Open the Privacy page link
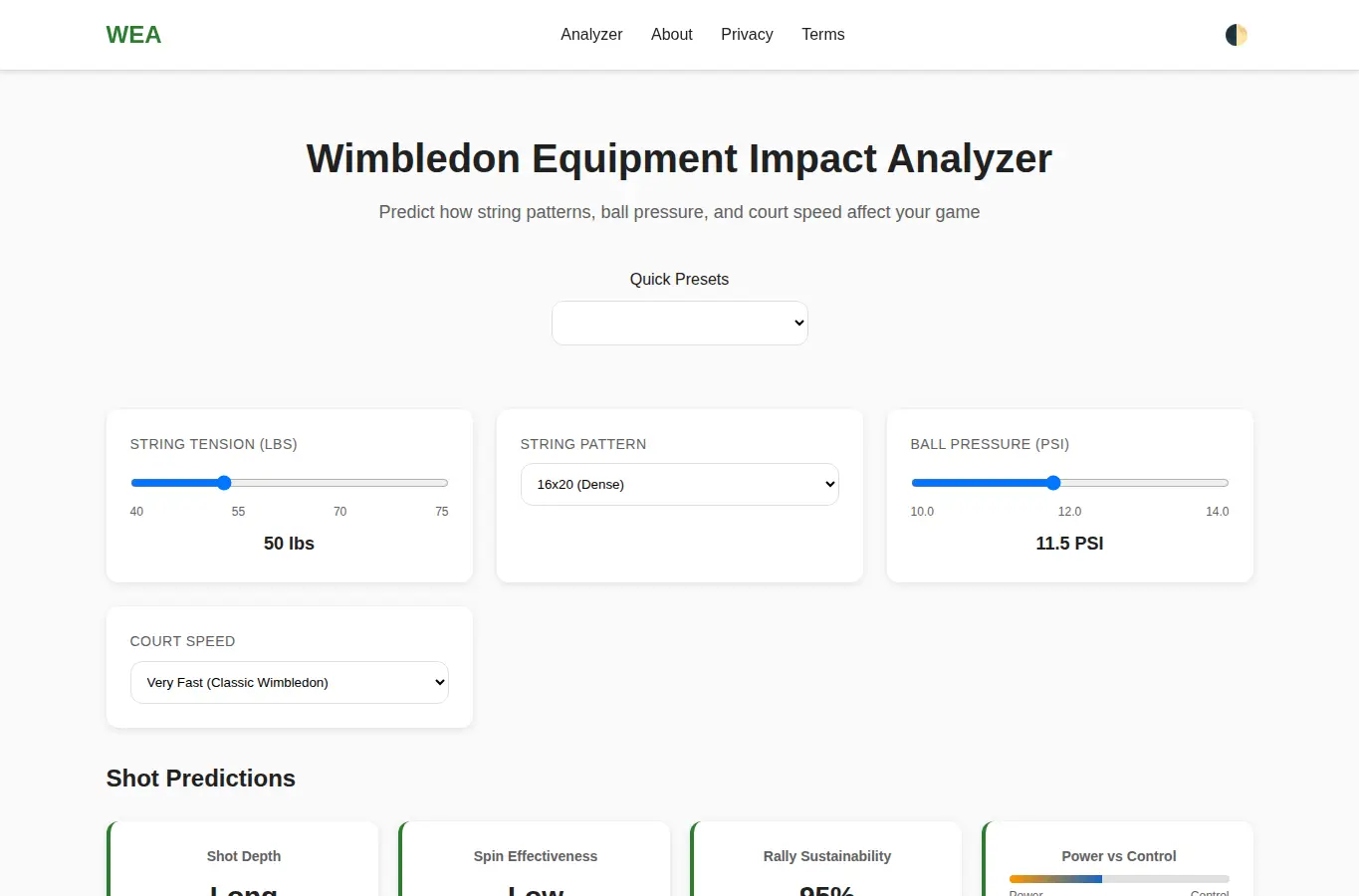 pos(747,34)
